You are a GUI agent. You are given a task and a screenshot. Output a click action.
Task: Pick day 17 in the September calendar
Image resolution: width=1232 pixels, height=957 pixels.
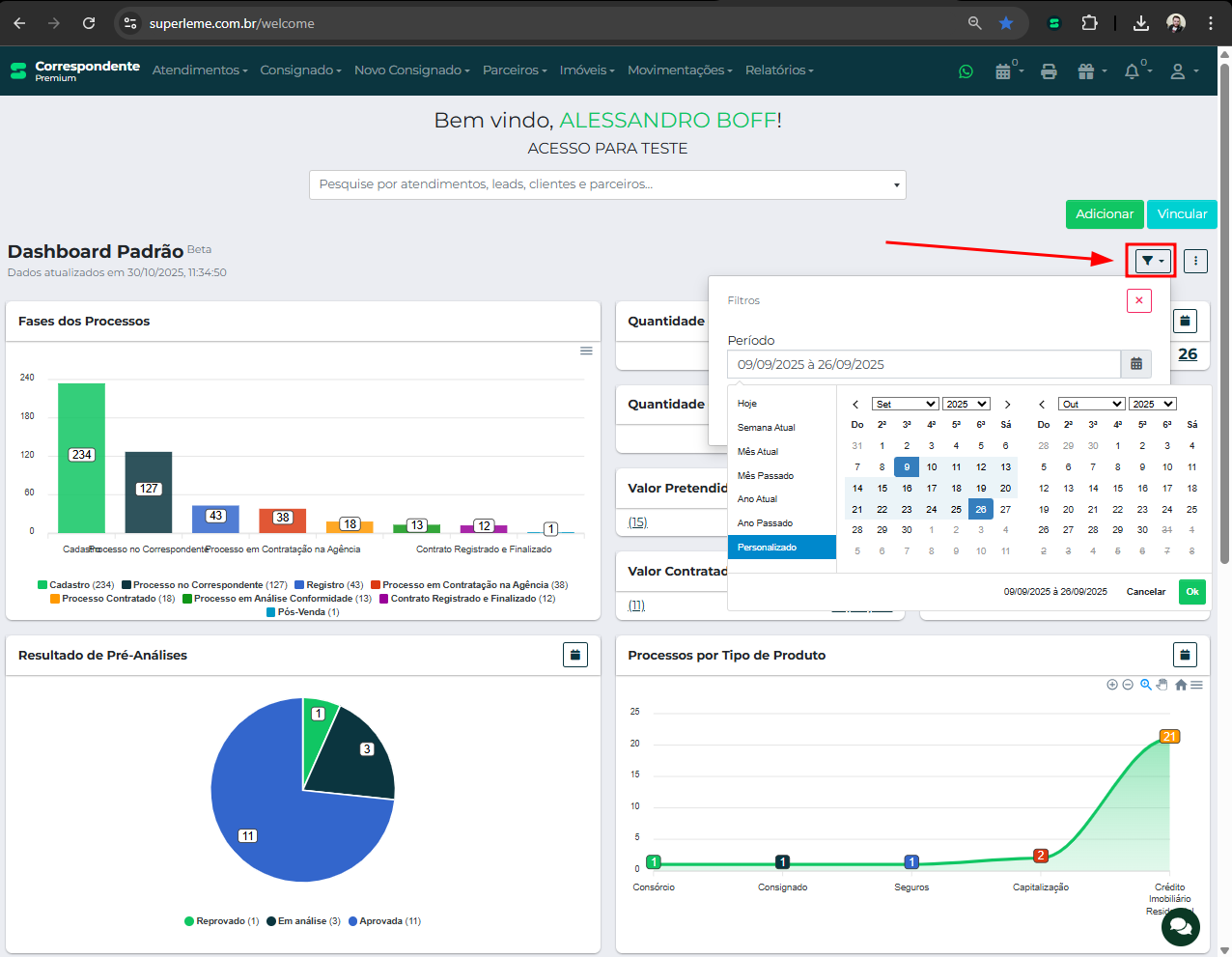(x=932, y=488)
